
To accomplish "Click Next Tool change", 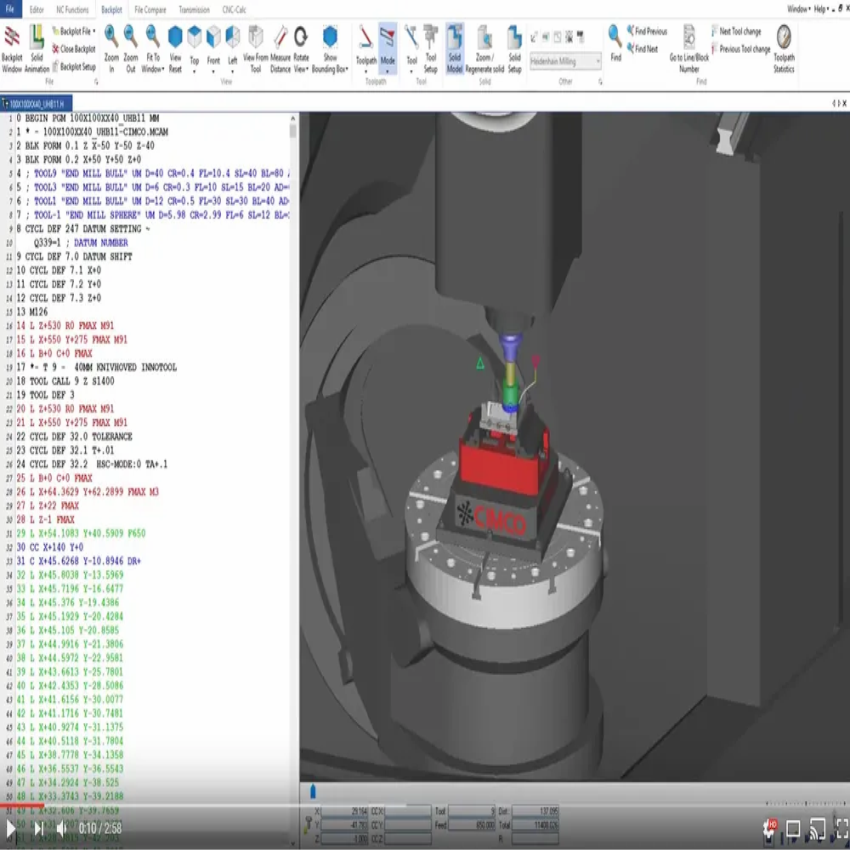I will (735, 32).
